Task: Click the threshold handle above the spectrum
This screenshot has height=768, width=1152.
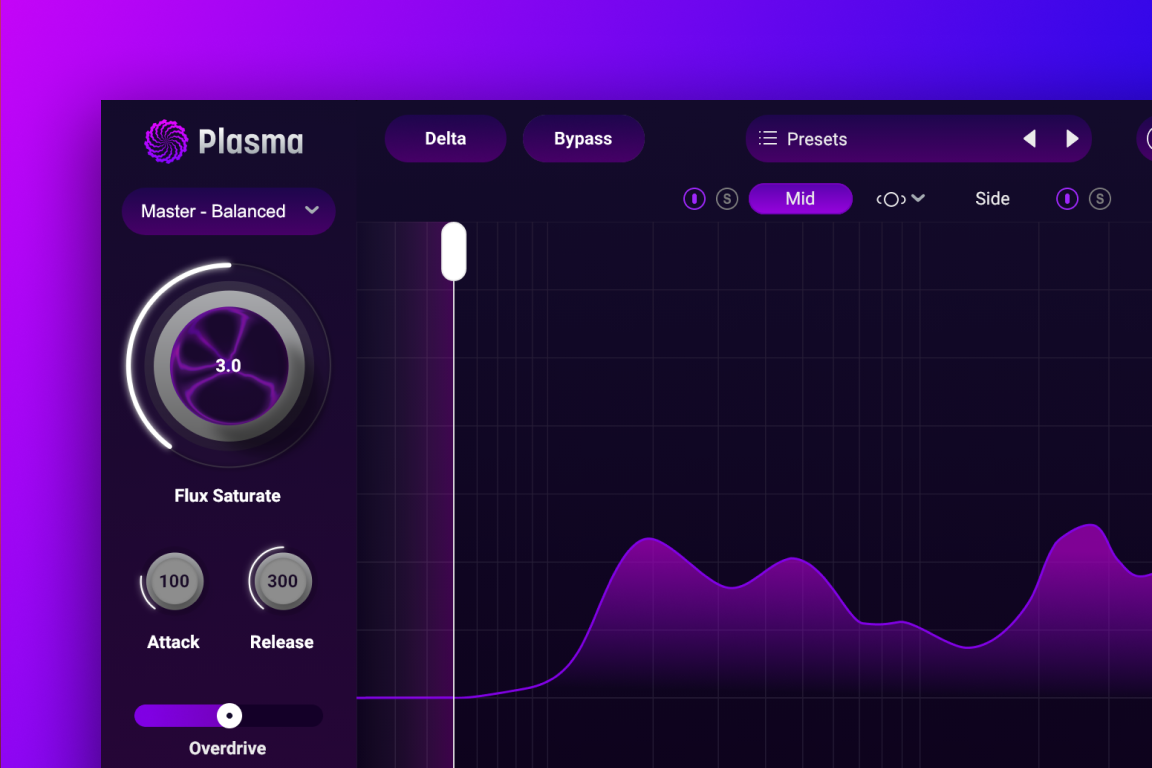Action: point(453,251)
